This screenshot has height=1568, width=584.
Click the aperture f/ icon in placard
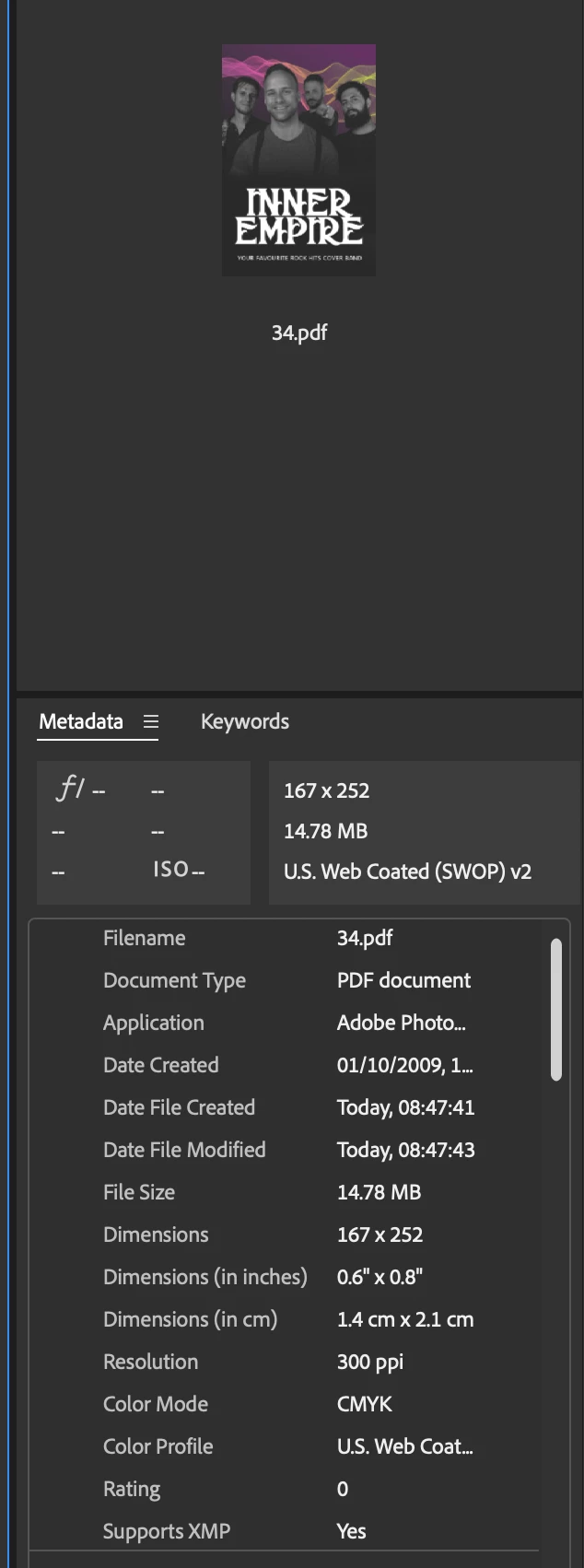[71, 789]
